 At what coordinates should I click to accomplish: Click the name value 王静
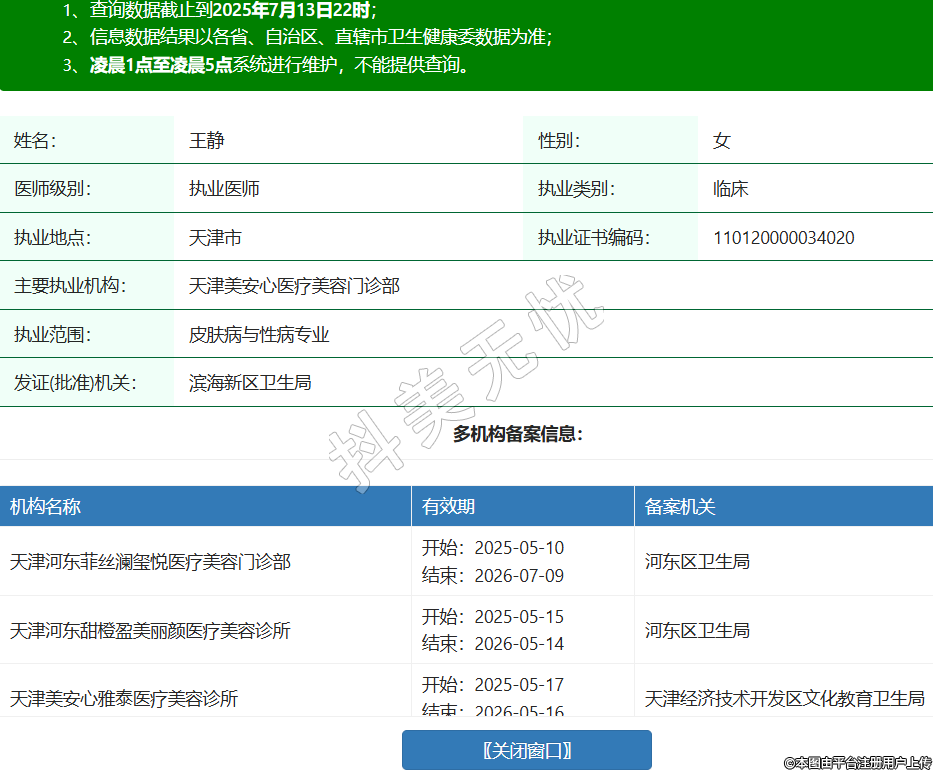coord(207,141)
